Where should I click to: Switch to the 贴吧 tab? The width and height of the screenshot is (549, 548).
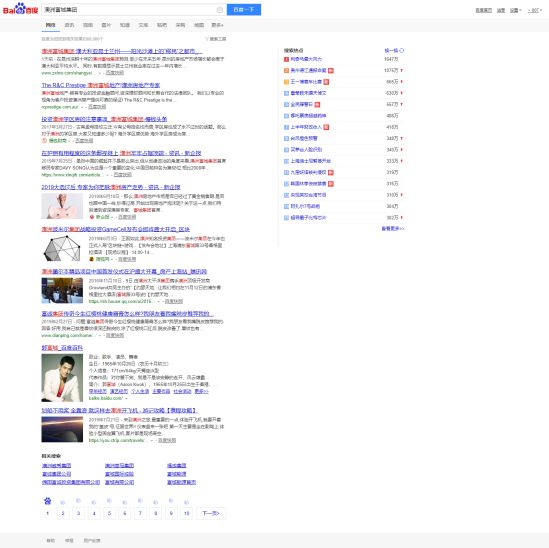click(162, 25)
